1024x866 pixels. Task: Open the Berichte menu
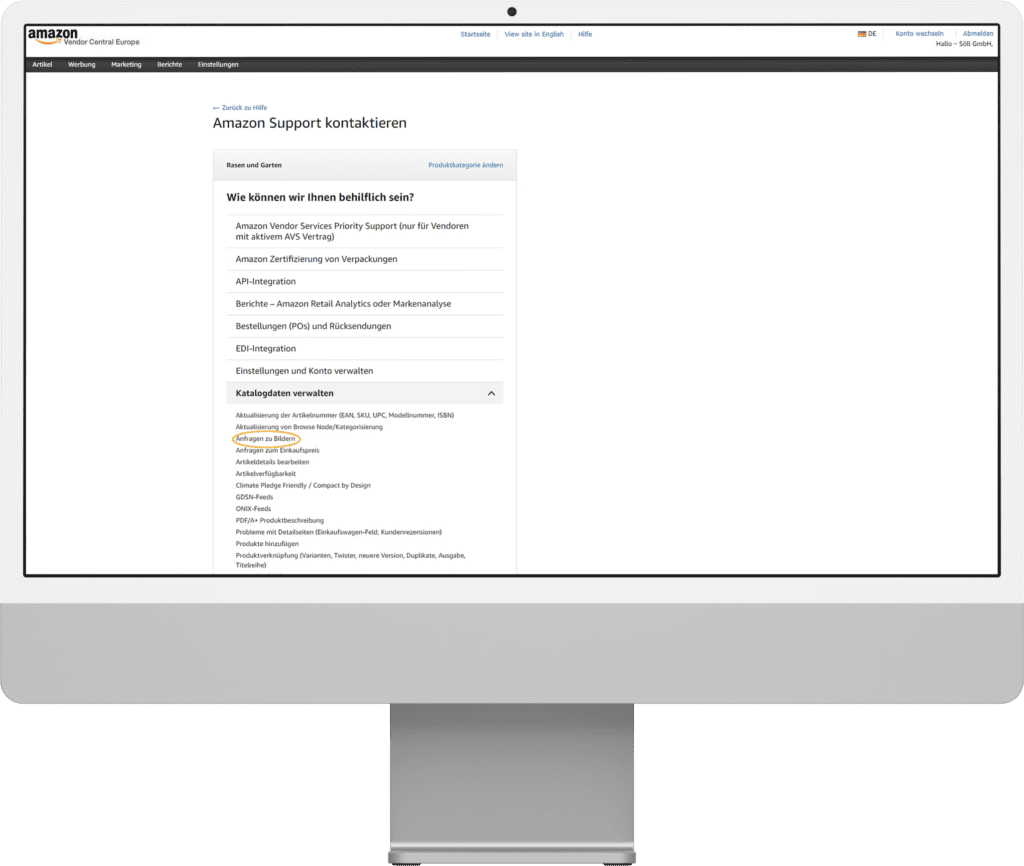click(x=170, y=65)
